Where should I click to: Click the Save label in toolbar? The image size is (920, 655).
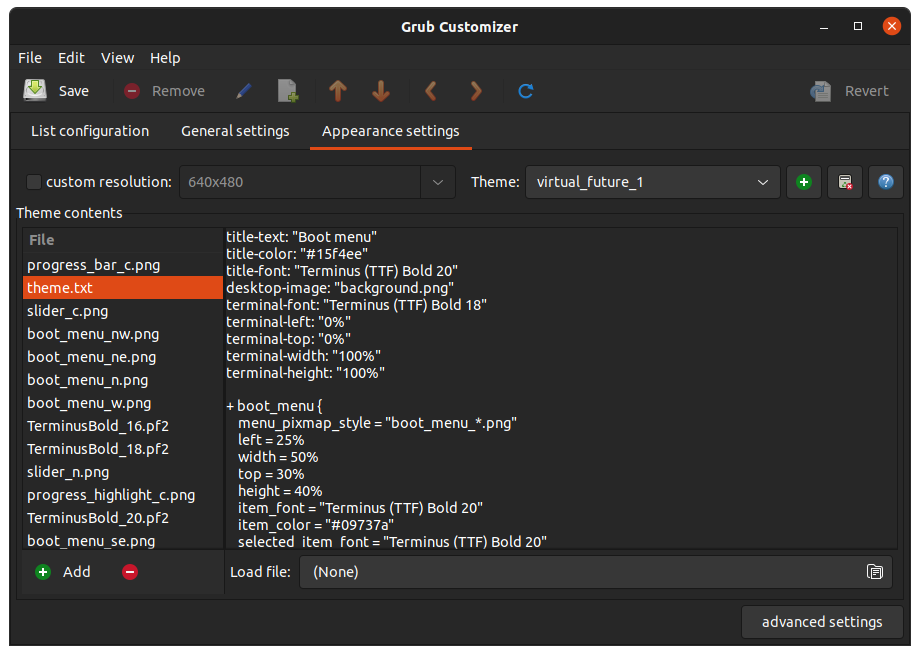[x=73, y=91]
